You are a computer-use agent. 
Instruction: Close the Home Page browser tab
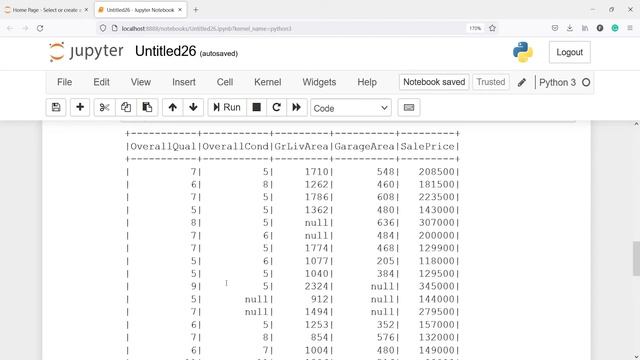pyautogui.click(x=86, y=10)
